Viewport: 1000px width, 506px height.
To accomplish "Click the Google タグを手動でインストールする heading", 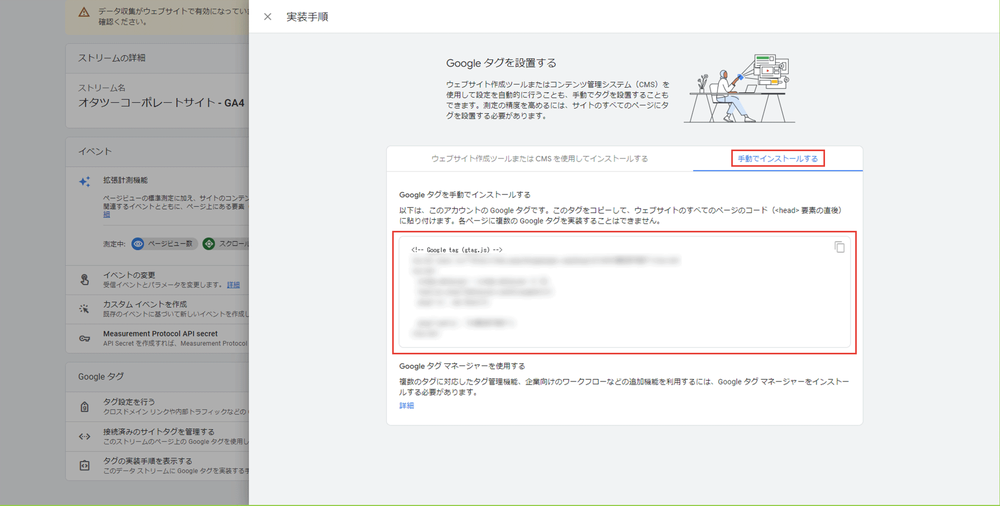I will click(x=465, y=195).
